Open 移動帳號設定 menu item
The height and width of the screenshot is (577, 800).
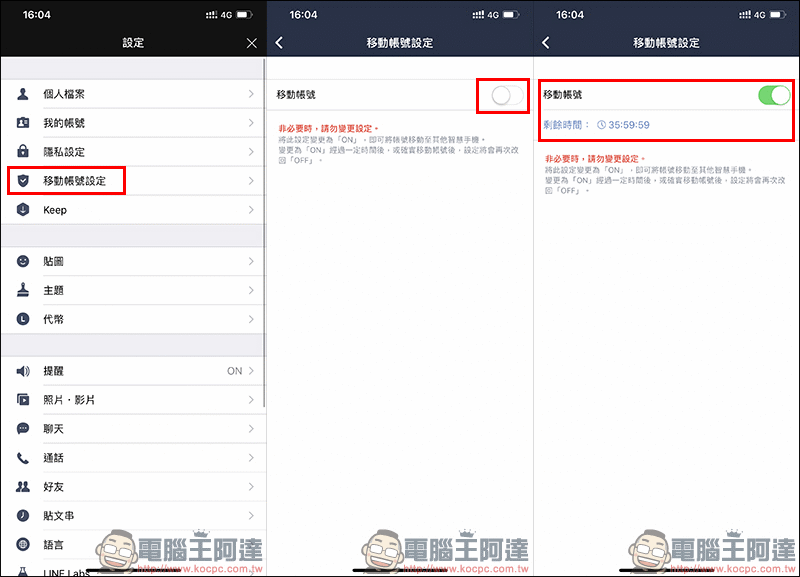[x=133, y=181]
